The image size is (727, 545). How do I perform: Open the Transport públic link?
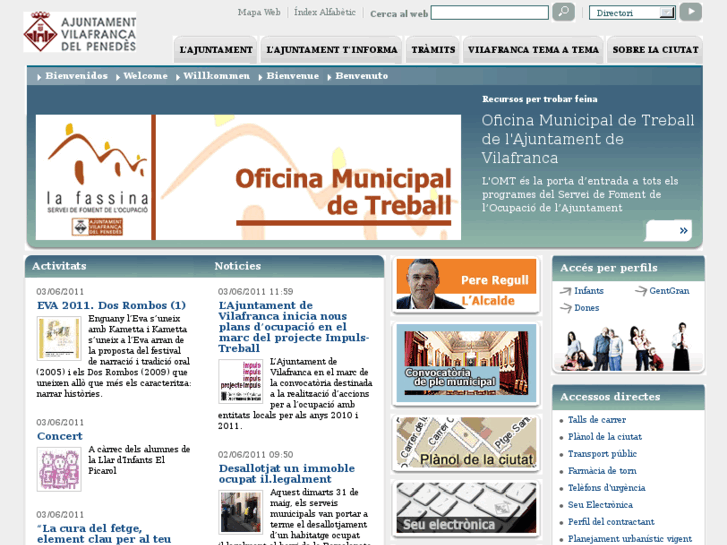pyautogui.click(x=602, y=454)
